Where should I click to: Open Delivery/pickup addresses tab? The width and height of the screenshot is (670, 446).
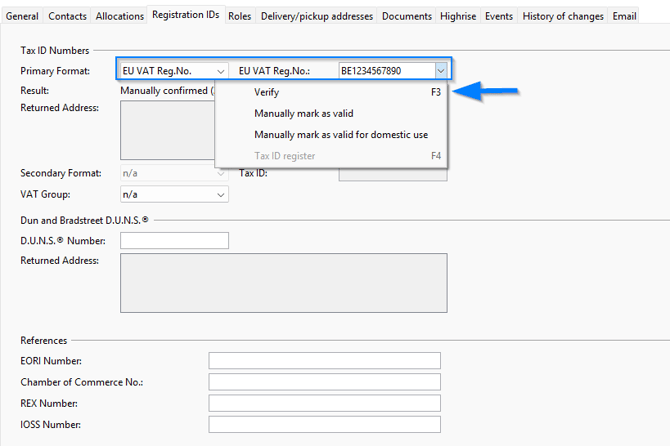tap(316, 16)
